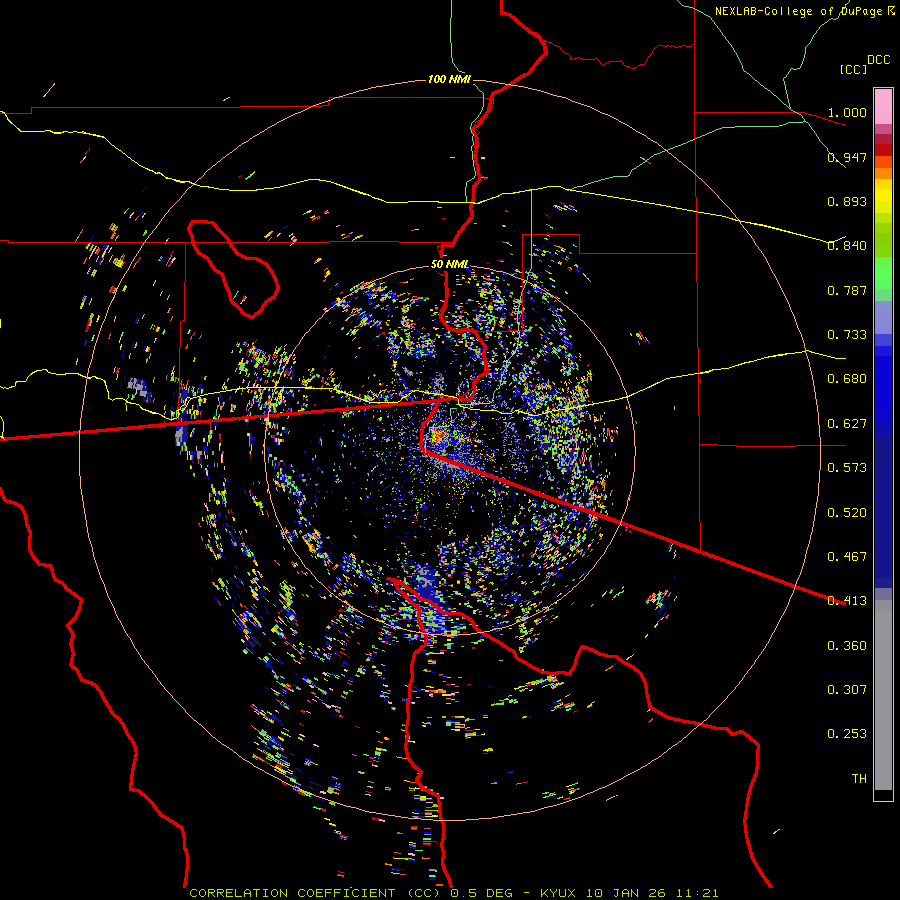The image size is (900, 900).
Task: Select the 0.733 legend value
Action: [x=847, y=335]
